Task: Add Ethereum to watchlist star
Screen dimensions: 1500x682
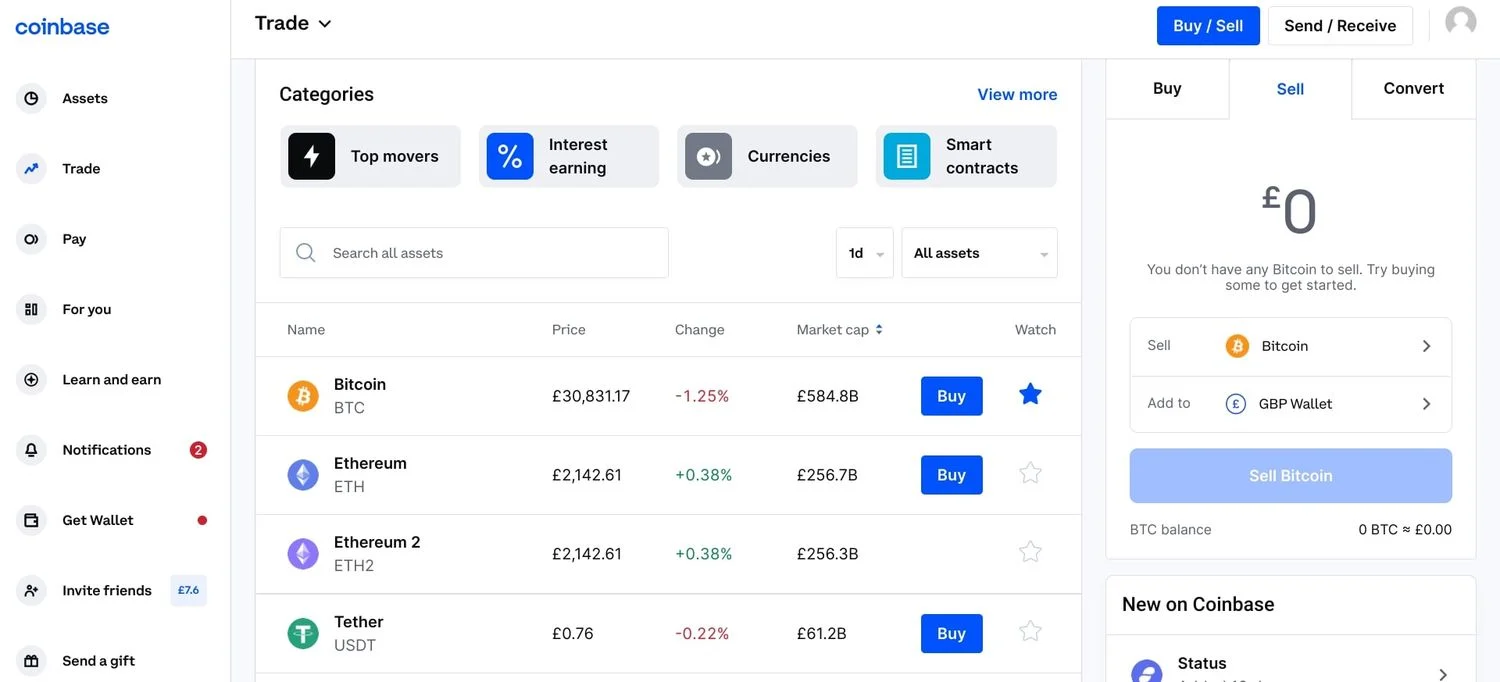Action: [1030, 474]
